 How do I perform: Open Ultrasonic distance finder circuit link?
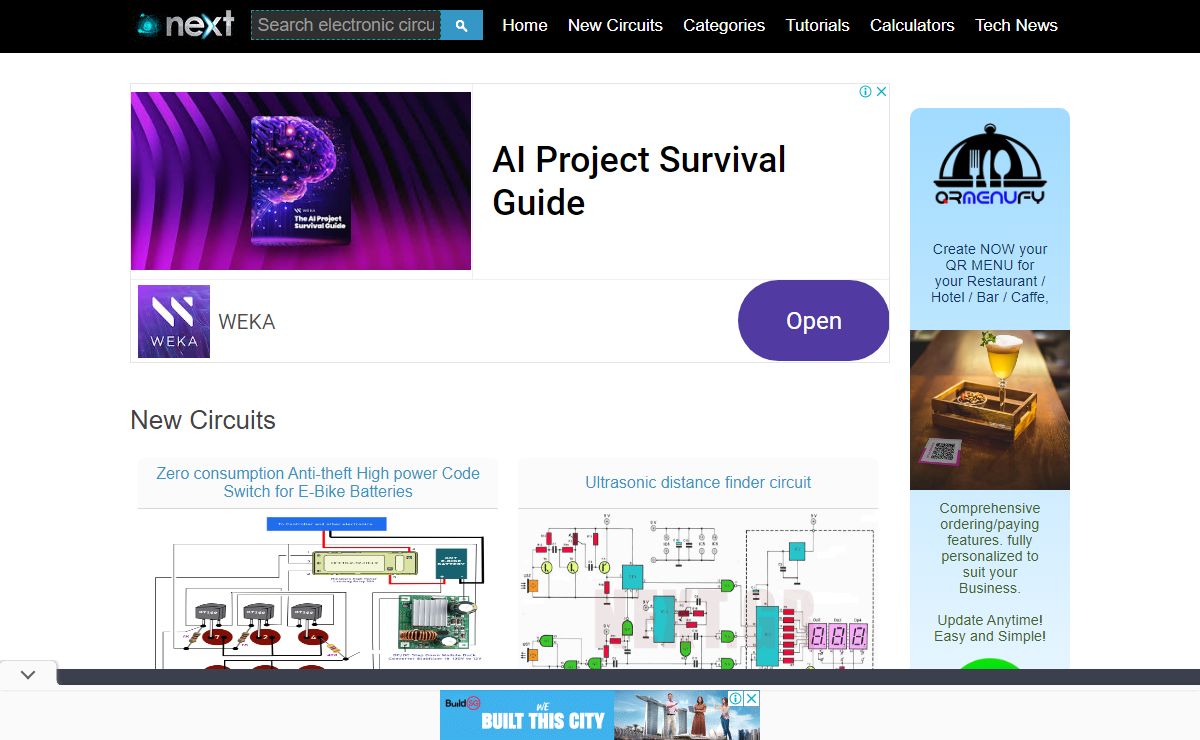click(x=698, y=482)
